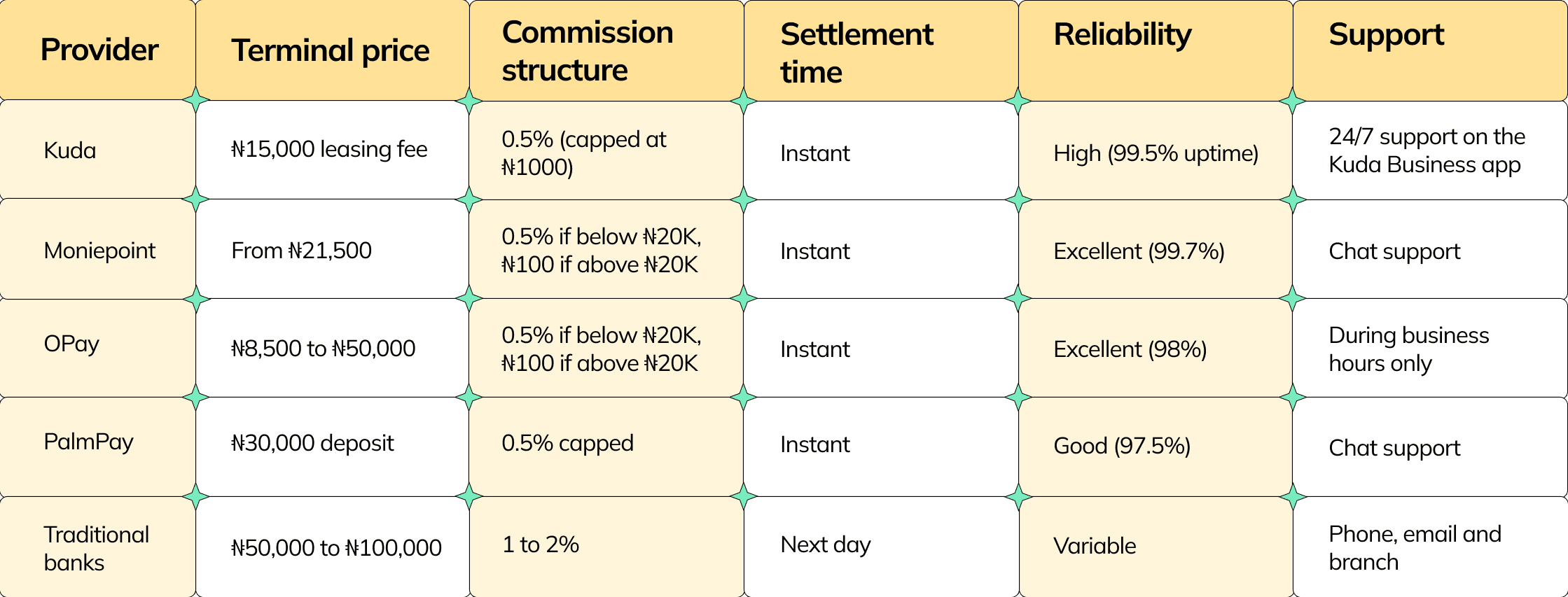Click the ₦30,000 deposit cell

click(312, 443)
